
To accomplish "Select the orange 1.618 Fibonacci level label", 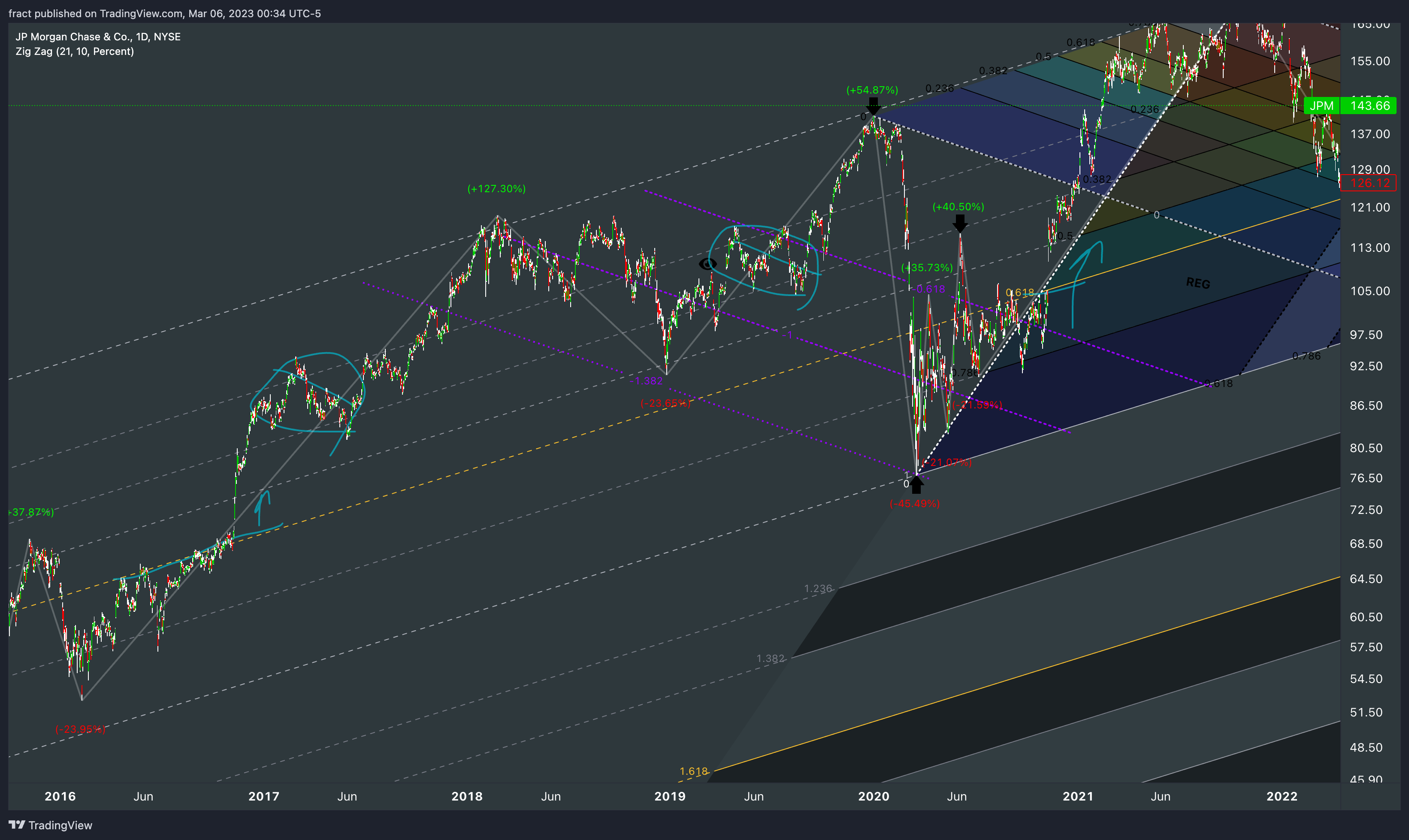I will (693, 771).
